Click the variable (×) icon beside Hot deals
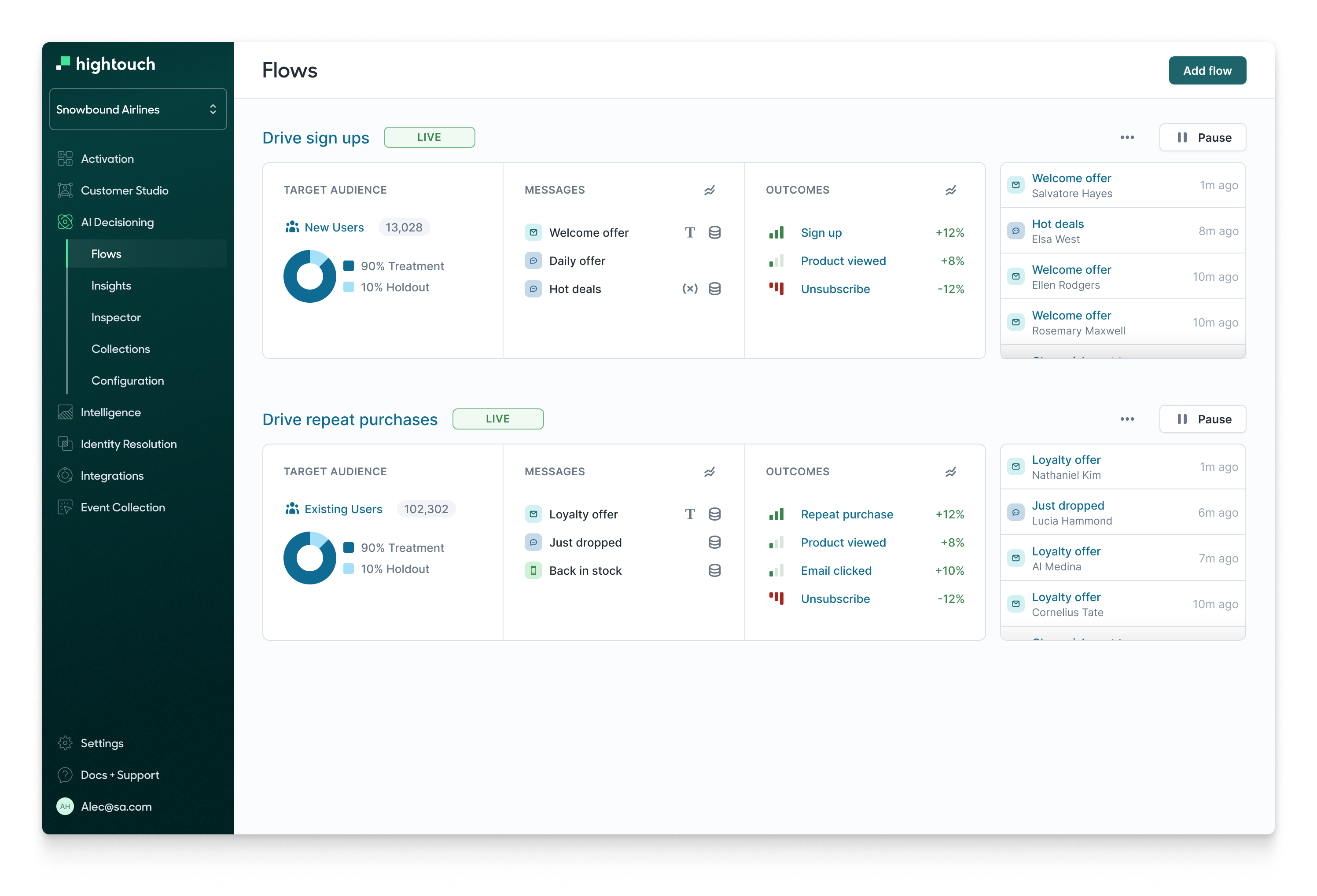Image resolution: width=1317 pixels, height=896 pixels. (x=690, y=289)
